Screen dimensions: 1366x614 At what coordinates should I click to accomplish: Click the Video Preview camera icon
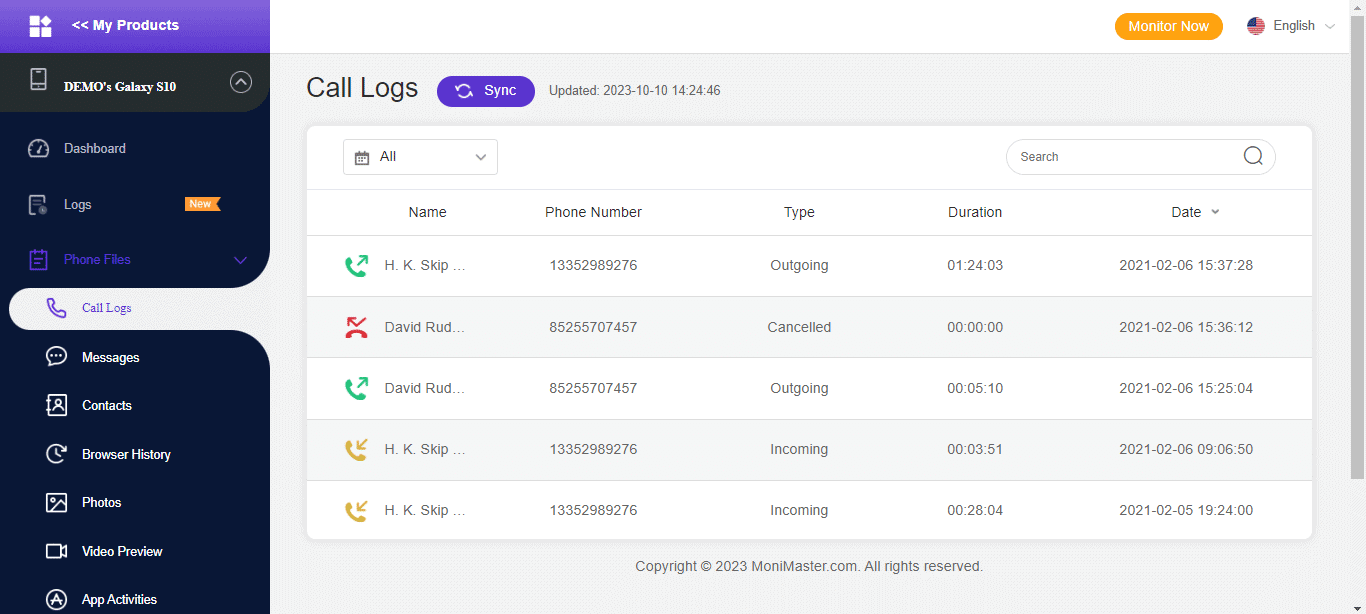coord(57,551)
